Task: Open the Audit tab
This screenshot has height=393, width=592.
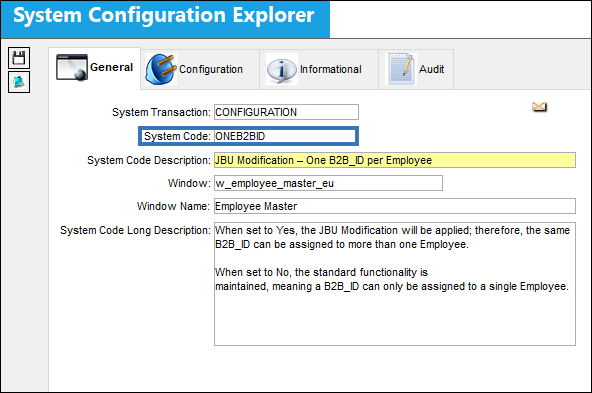Action: [x=416, y=69]
